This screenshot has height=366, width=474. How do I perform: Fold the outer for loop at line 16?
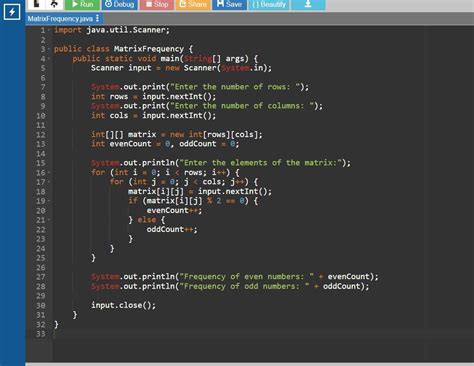49,172
